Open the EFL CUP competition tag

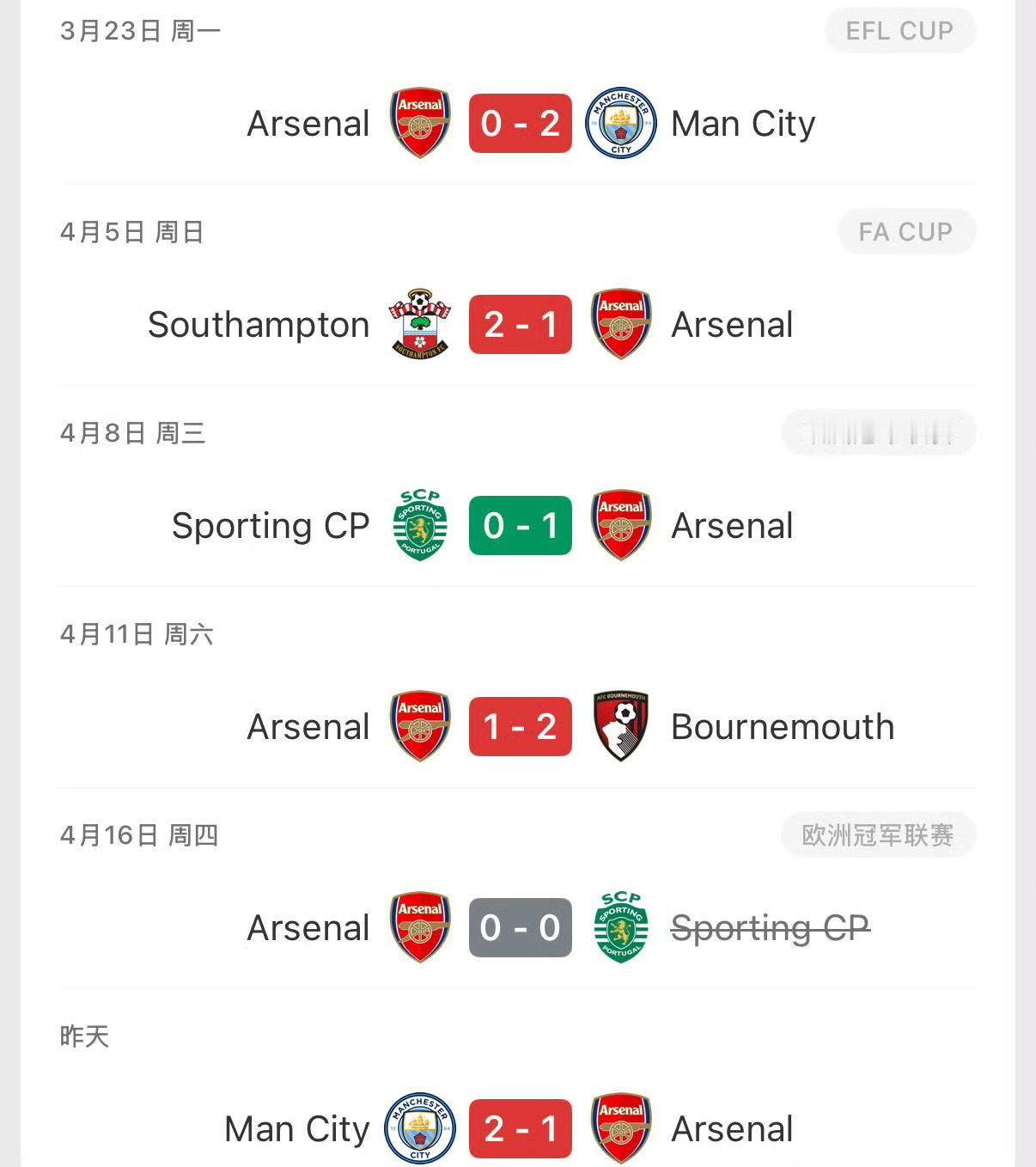coord(899,31)
